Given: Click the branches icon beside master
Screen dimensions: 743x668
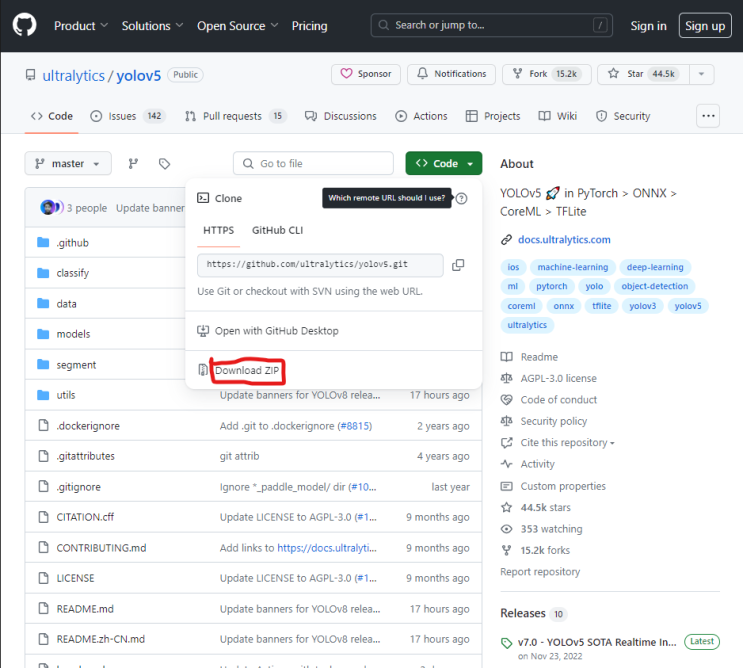Looking at the screenshot, I should pyautogui.click(x=133, y=164).
